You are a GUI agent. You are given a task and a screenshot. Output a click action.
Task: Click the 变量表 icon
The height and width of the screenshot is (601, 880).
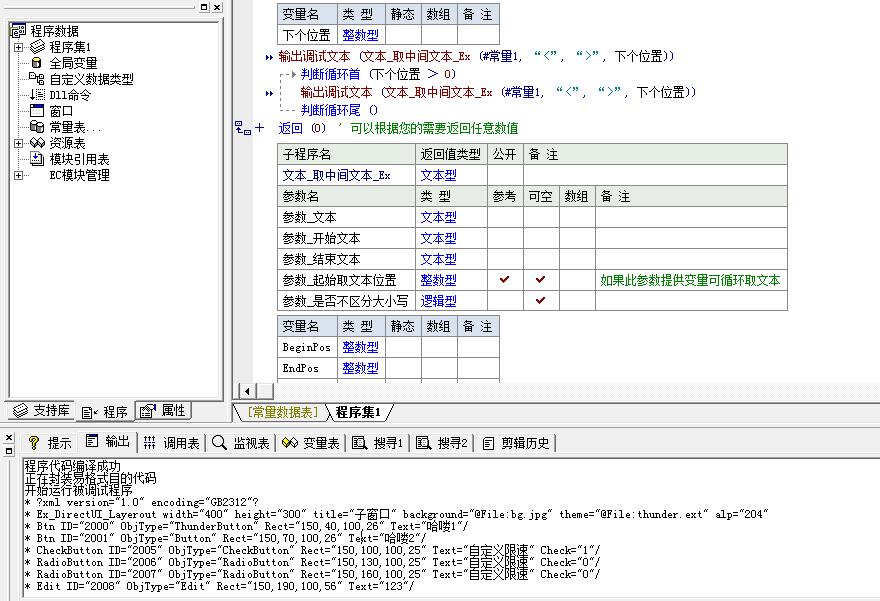tap(290, 443)
